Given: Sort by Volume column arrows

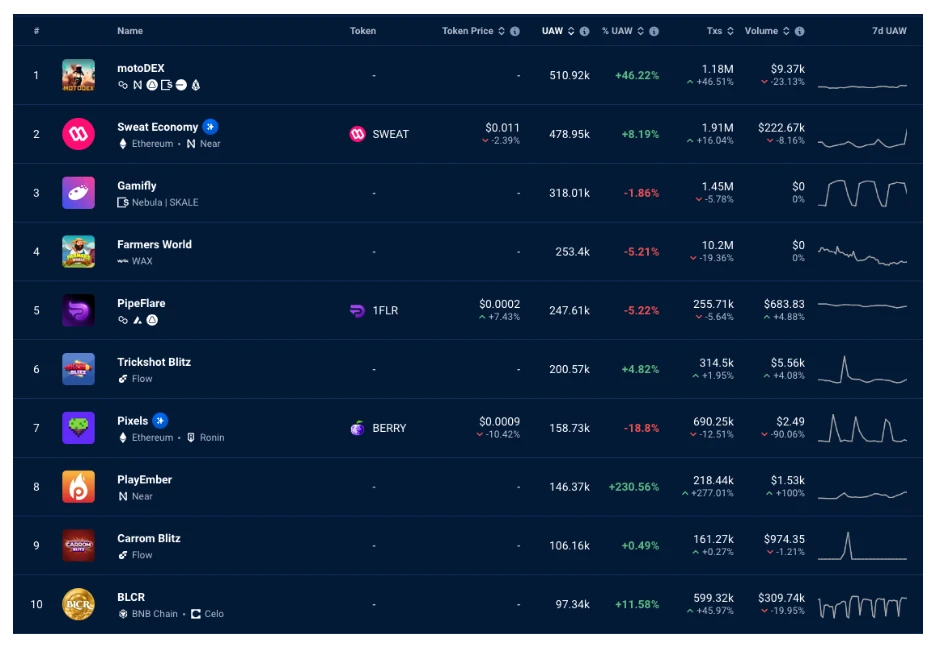Looking at the screenshot, I should 787,31.
